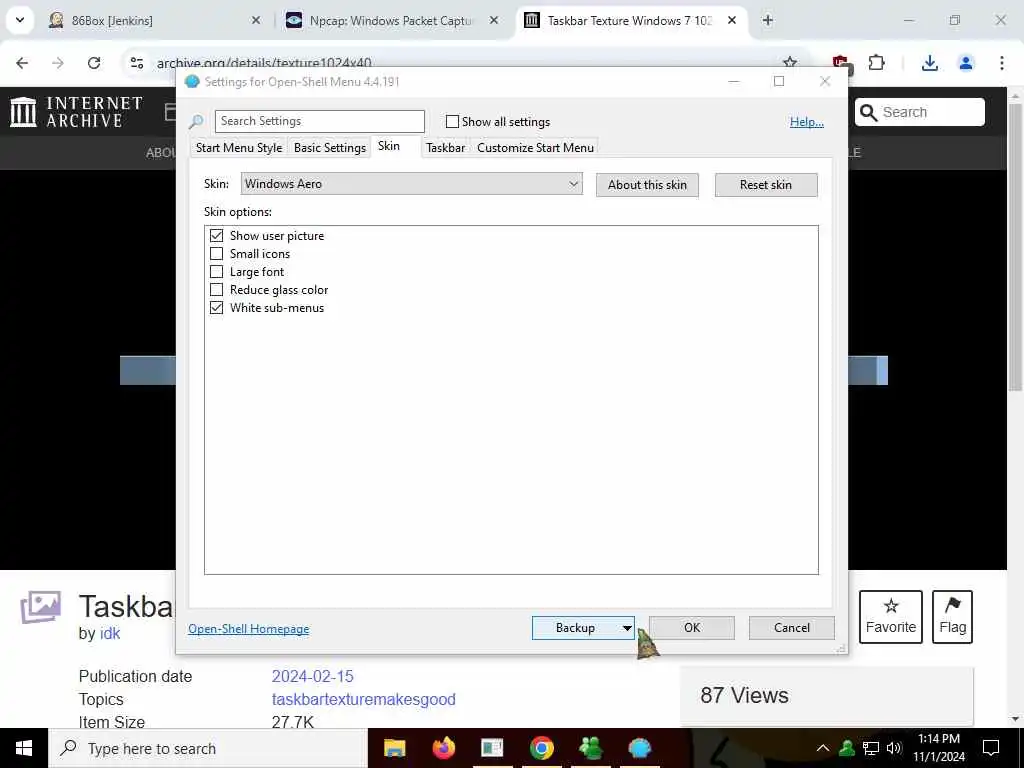Click the network icon in system tray
Image resolution: width=1024 pixels, height=768 pixels.
point(871,748)
